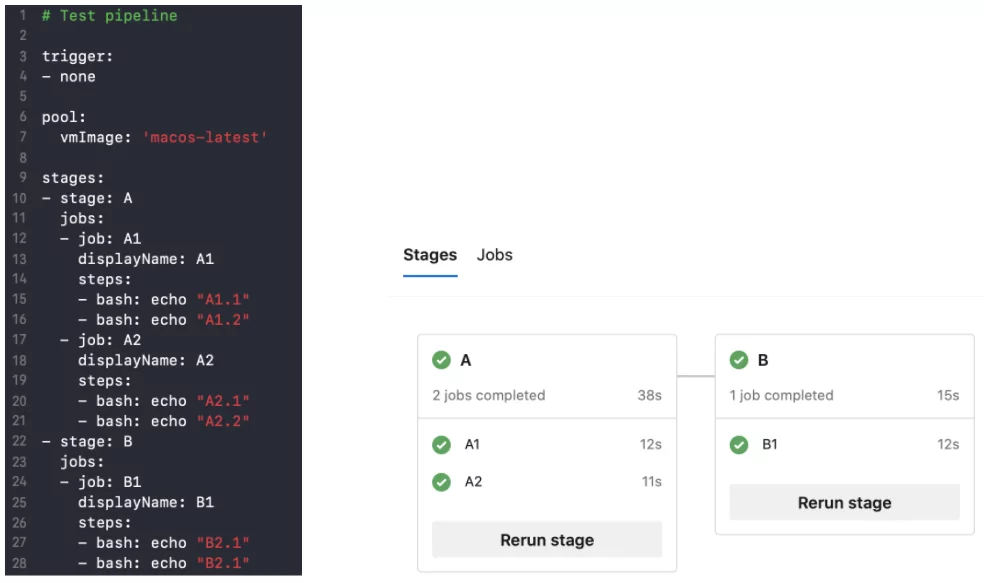Click the "A2.1" echo string
Image resolution: width=984 pixels, height=583 pixels.
pyautogui.click(x=223, y=401)
